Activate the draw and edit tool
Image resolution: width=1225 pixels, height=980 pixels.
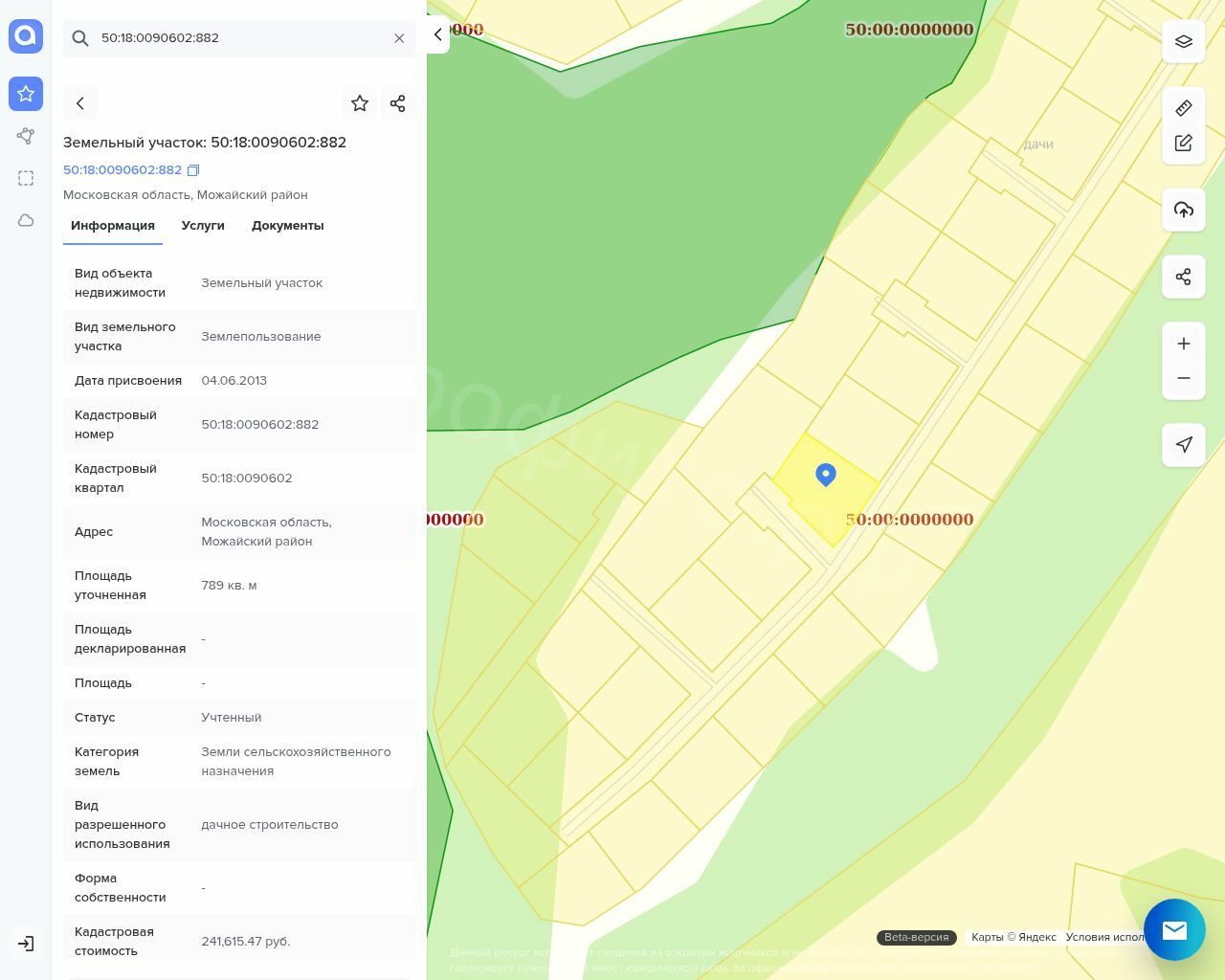[1184, 143]
